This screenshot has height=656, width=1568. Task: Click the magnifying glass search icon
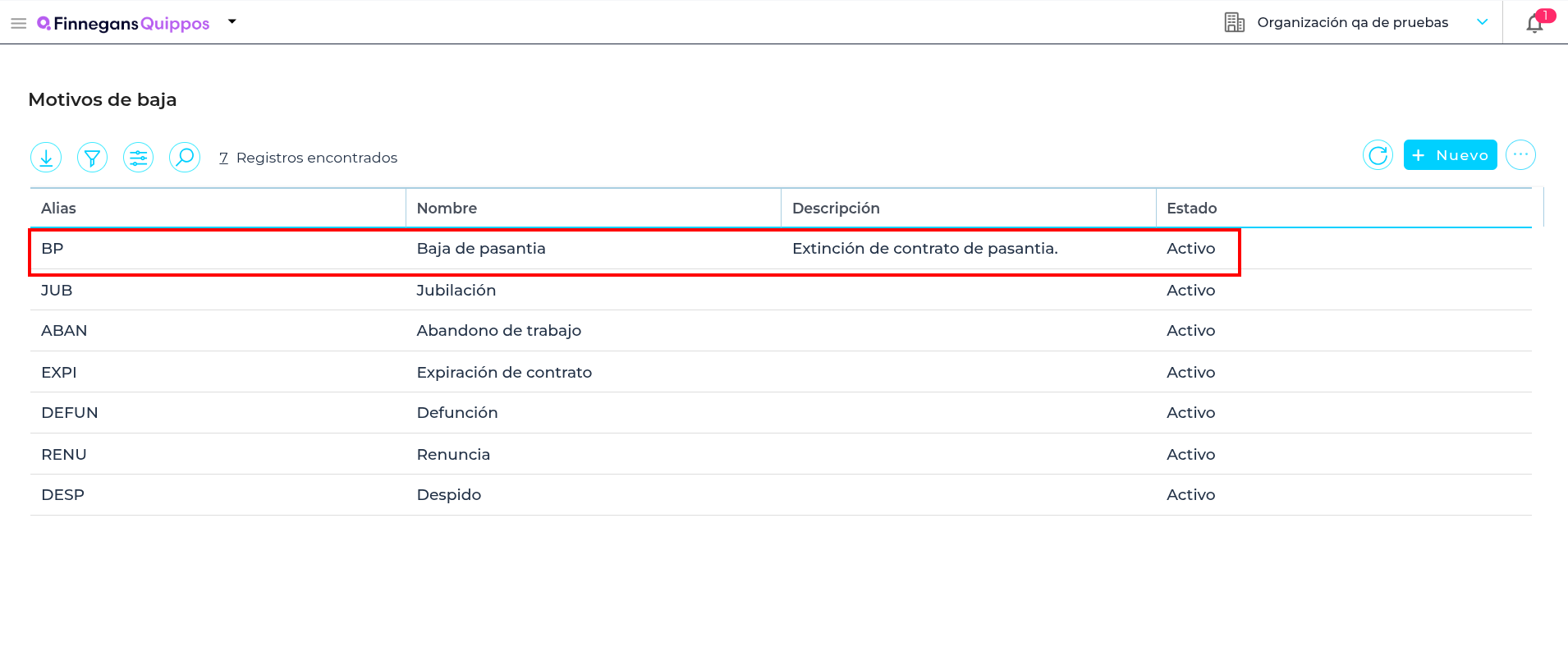coord(185,157)
